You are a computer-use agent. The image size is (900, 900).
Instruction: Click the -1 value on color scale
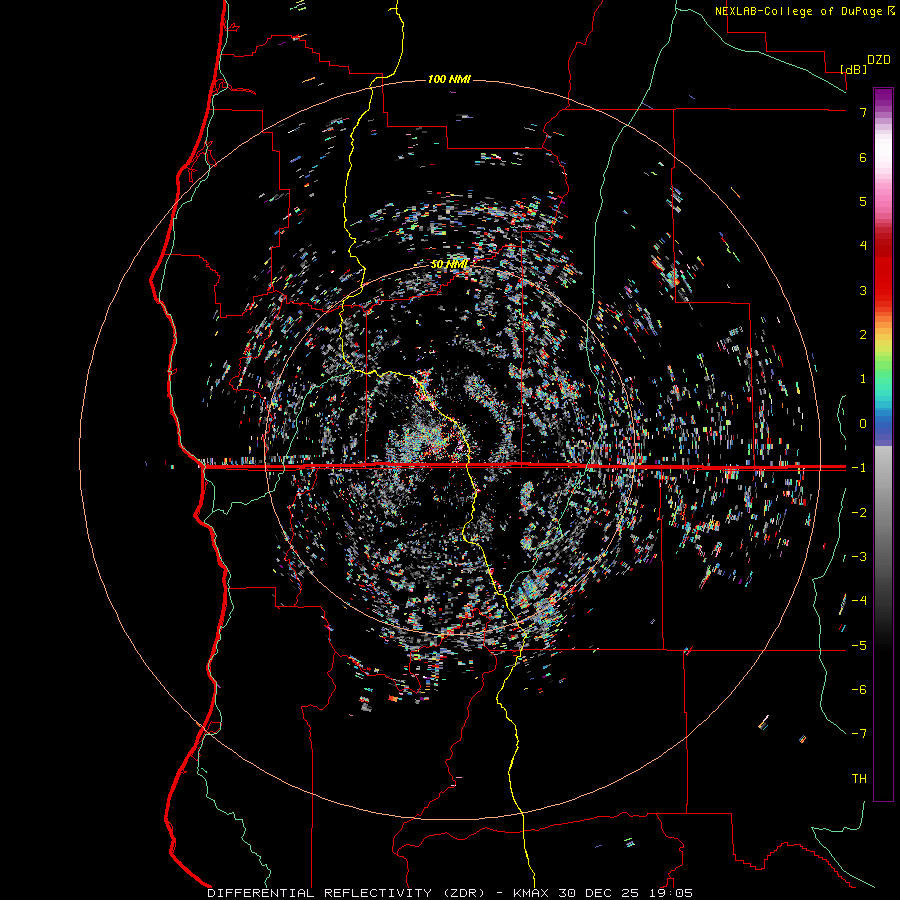tap(859, 468)
